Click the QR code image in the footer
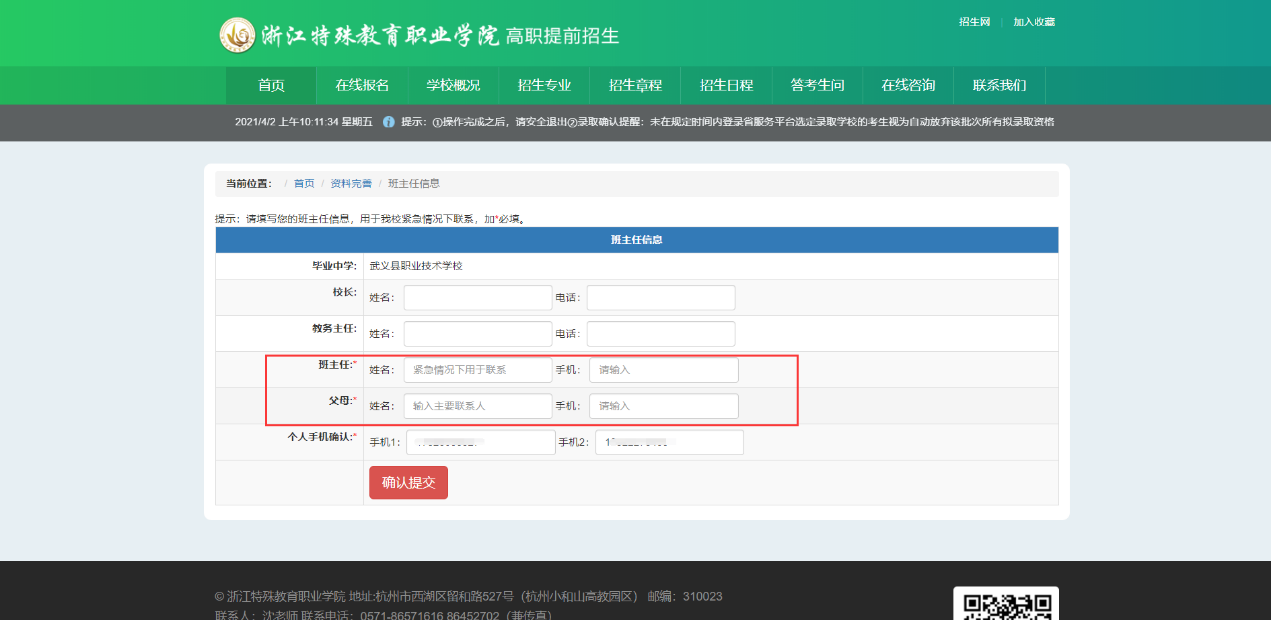This screenshot has height=620, width=1271. point(1005,603)
